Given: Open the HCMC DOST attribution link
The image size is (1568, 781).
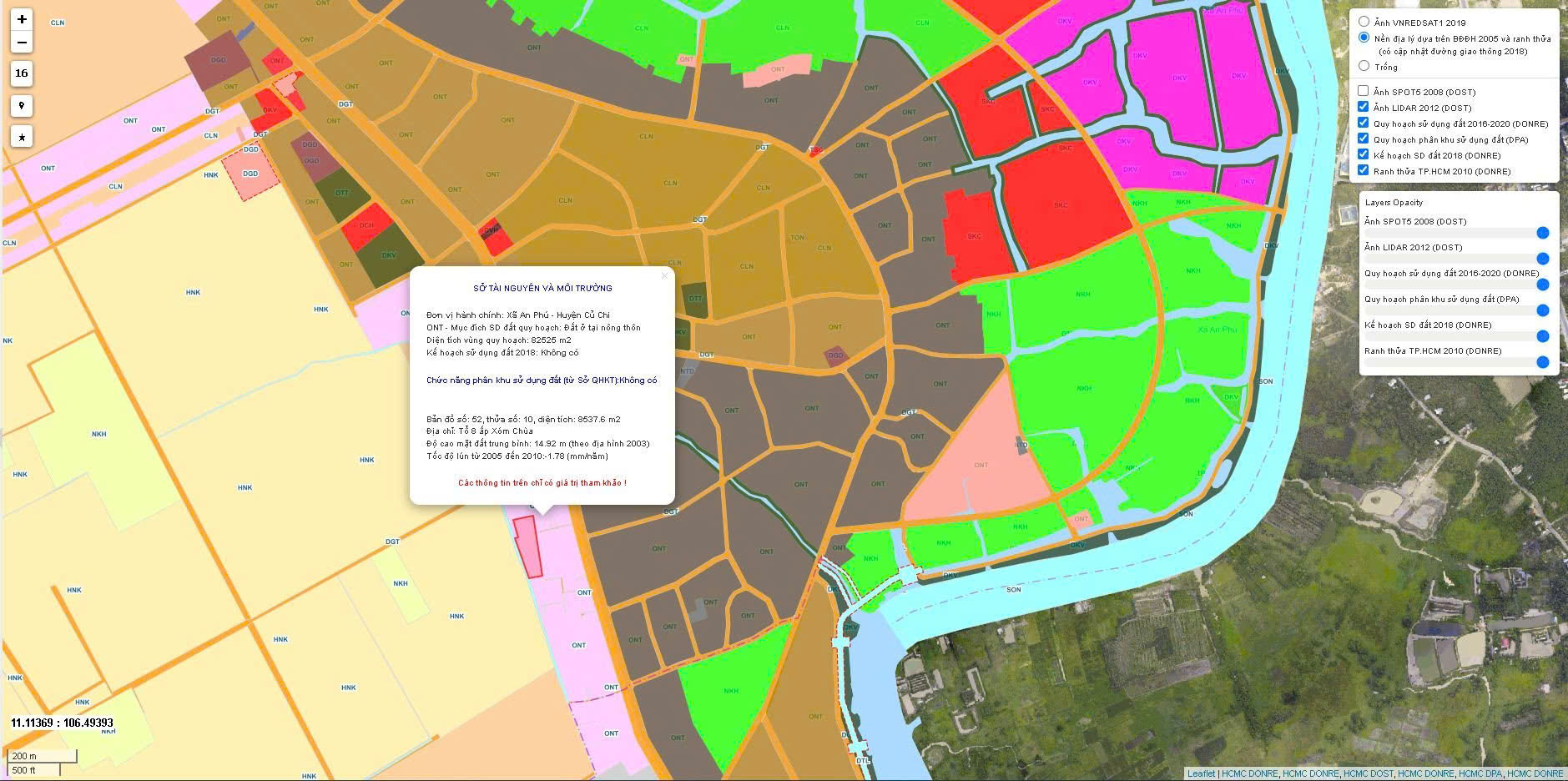Looking at the screenshot, I should 1369,773.
